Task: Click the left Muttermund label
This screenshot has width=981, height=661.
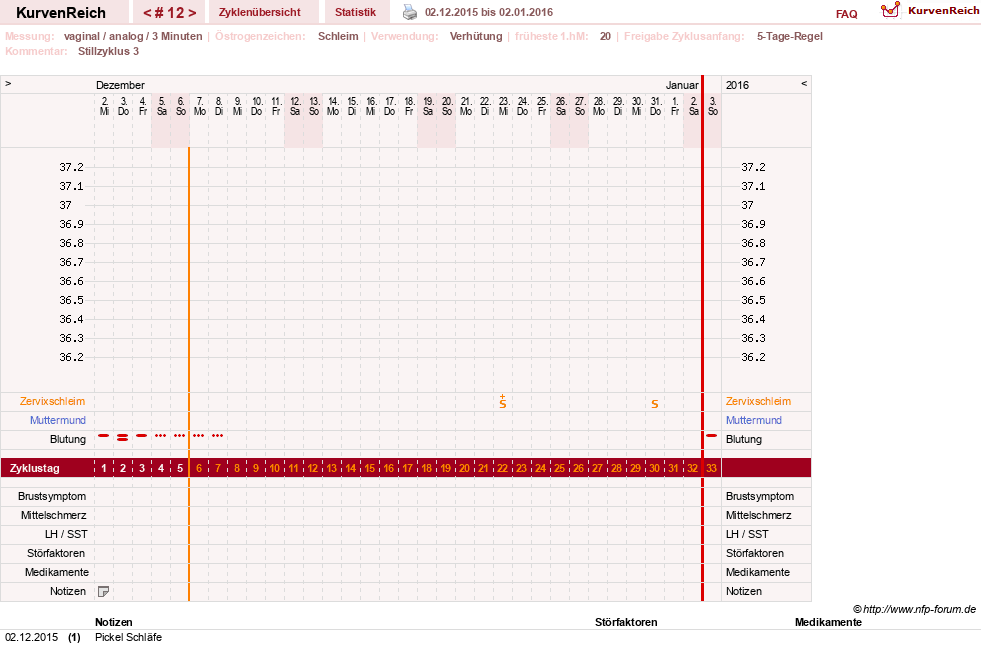Action: click(58, 420)
